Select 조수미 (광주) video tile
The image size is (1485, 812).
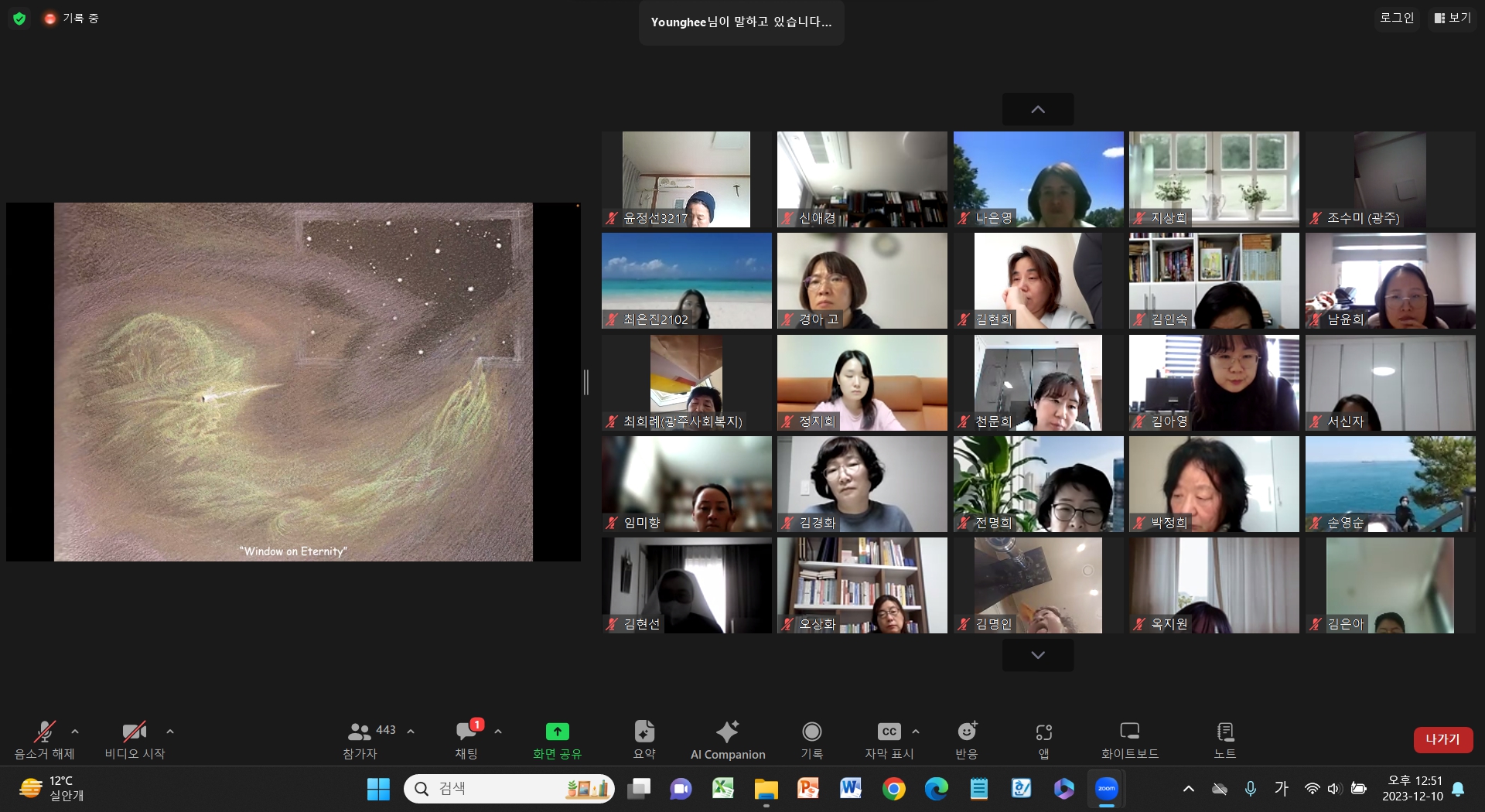[1391, 179]
